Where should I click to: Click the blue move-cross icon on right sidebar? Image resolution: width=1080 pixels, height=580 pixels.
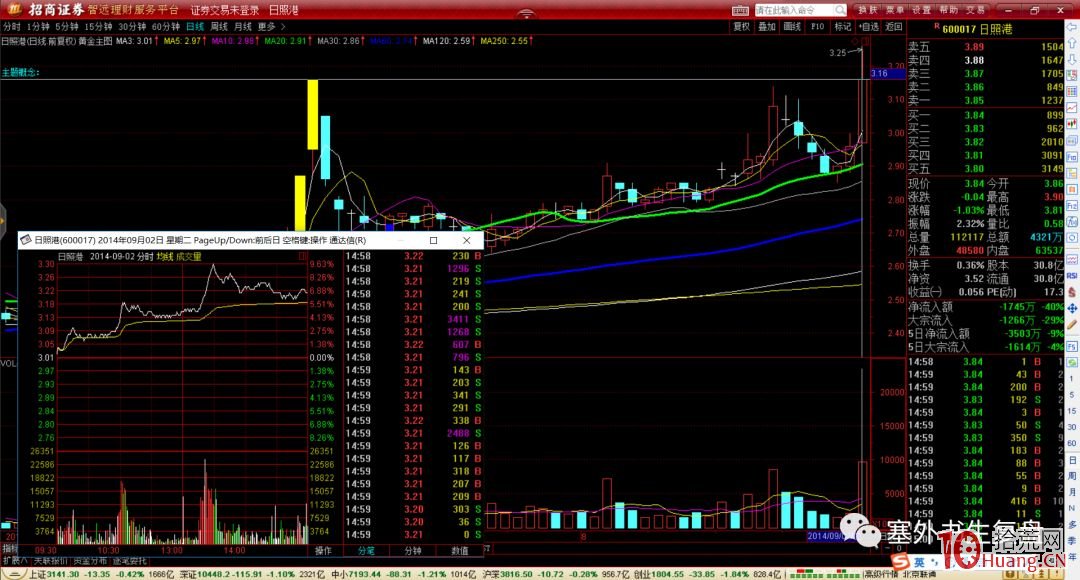pyautogui.click(x=1072, y=308)
